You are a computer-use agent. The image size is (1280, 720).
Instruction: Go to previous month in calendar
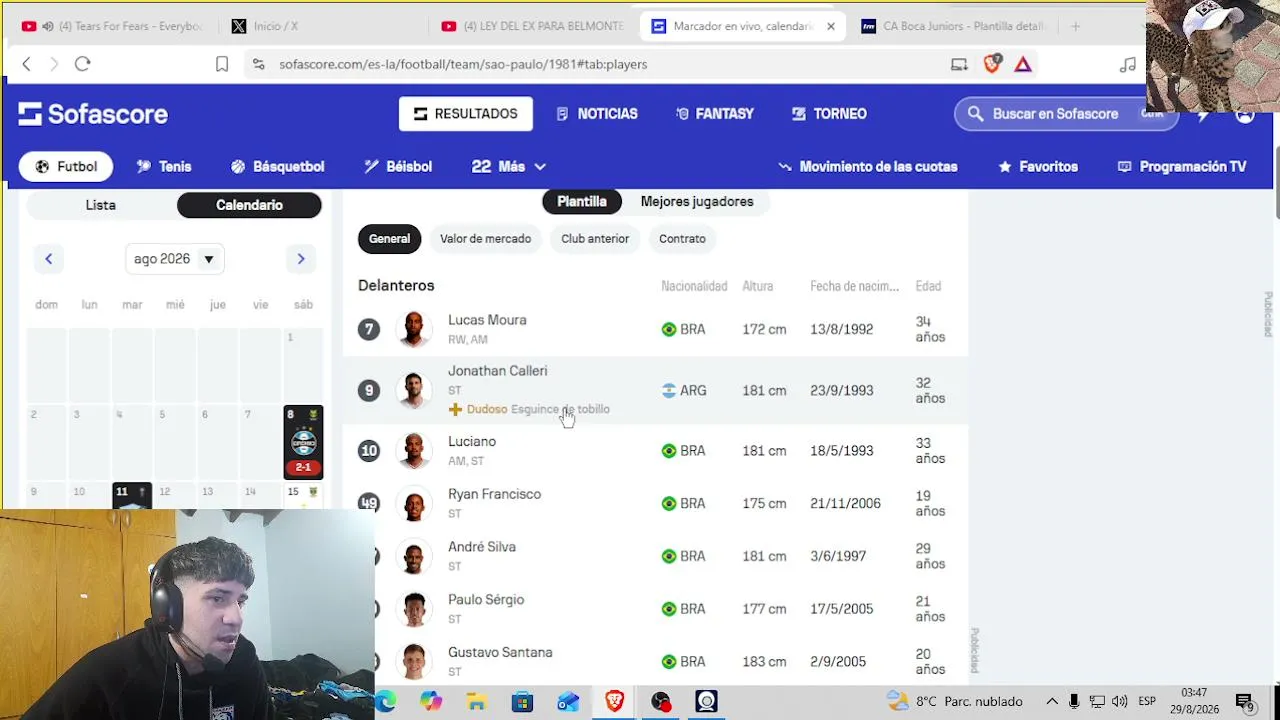[x=48, y=259]
